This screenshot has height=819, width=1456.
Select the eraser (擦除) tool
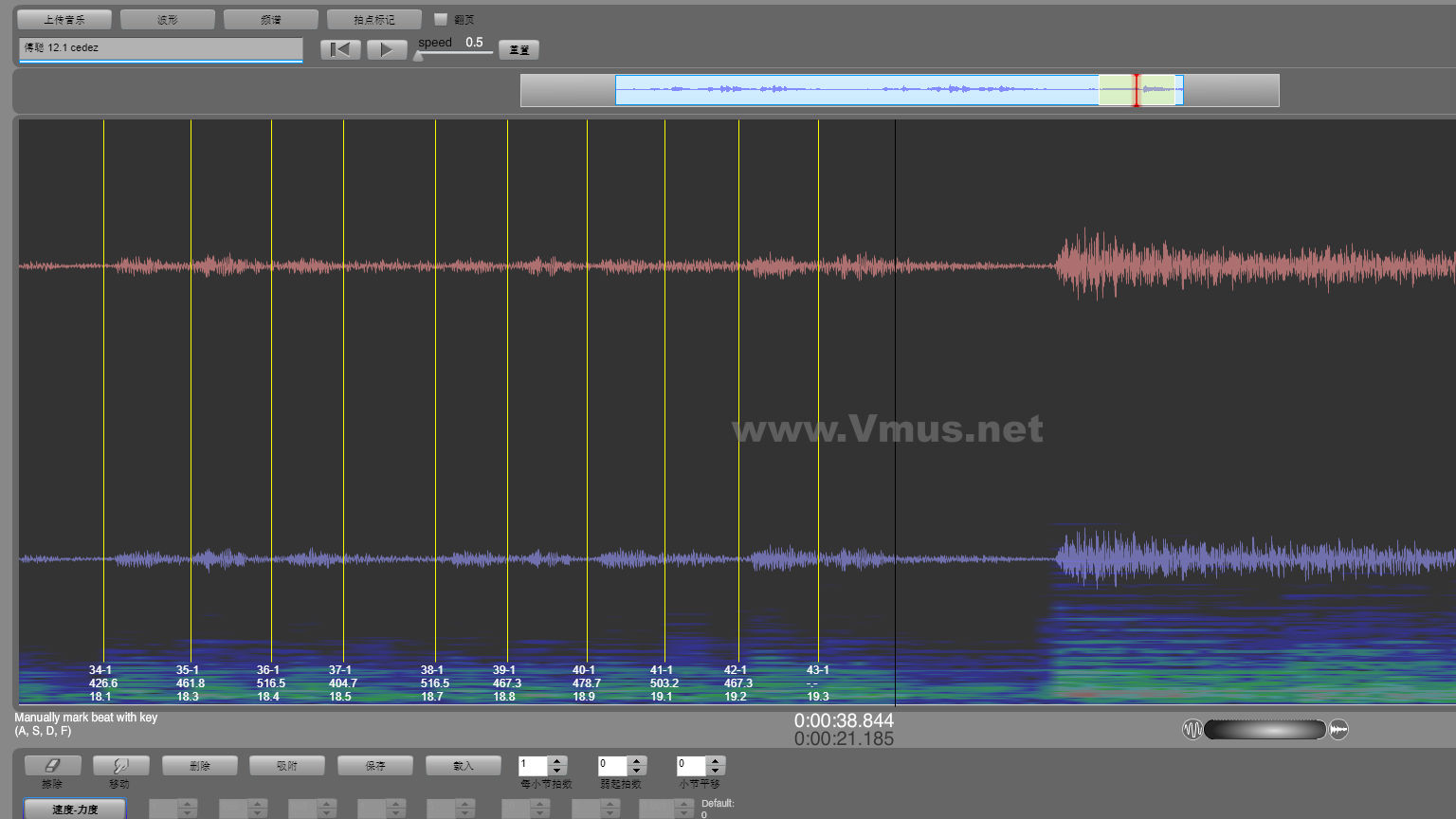[x=52, y=765]
